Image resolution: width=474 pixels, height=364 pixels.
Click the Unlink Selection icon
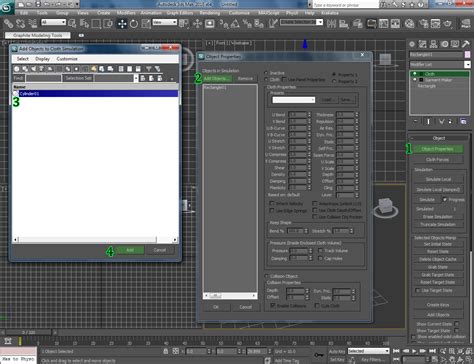coord(20,24)
